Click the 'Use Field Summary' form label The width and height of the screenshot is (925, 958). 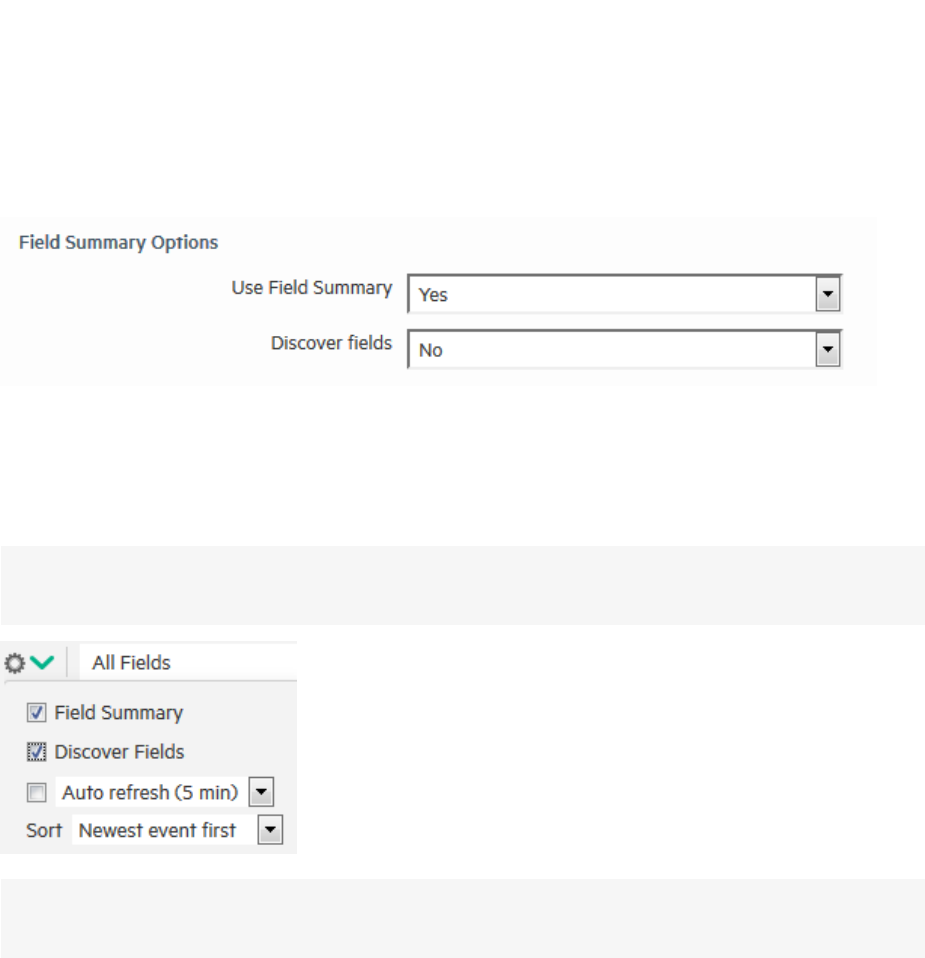(311, 288)
